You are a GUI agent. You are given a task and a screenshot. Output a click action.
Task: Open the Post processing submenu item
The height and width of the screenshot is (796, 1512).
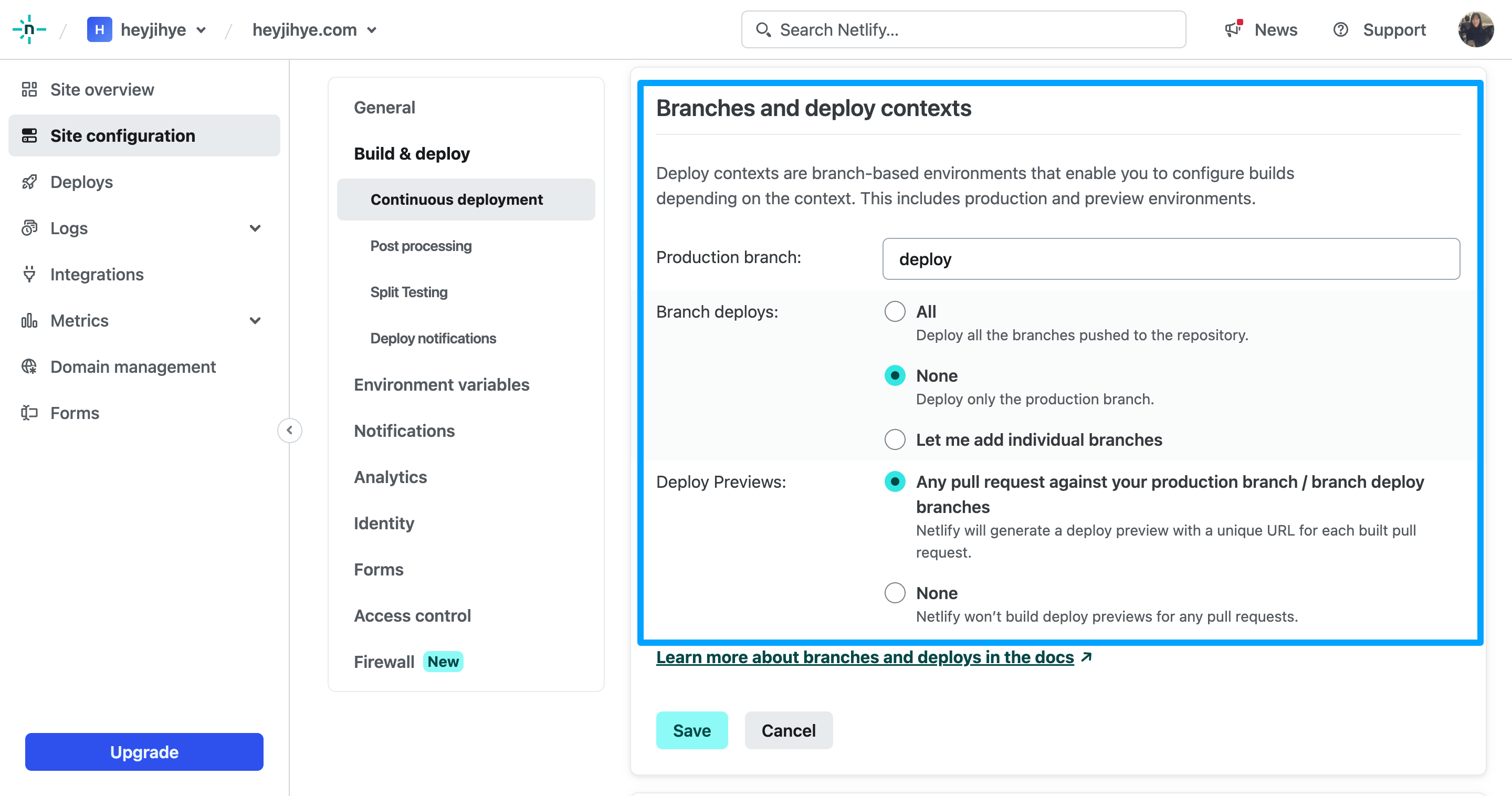click(420, 246)
